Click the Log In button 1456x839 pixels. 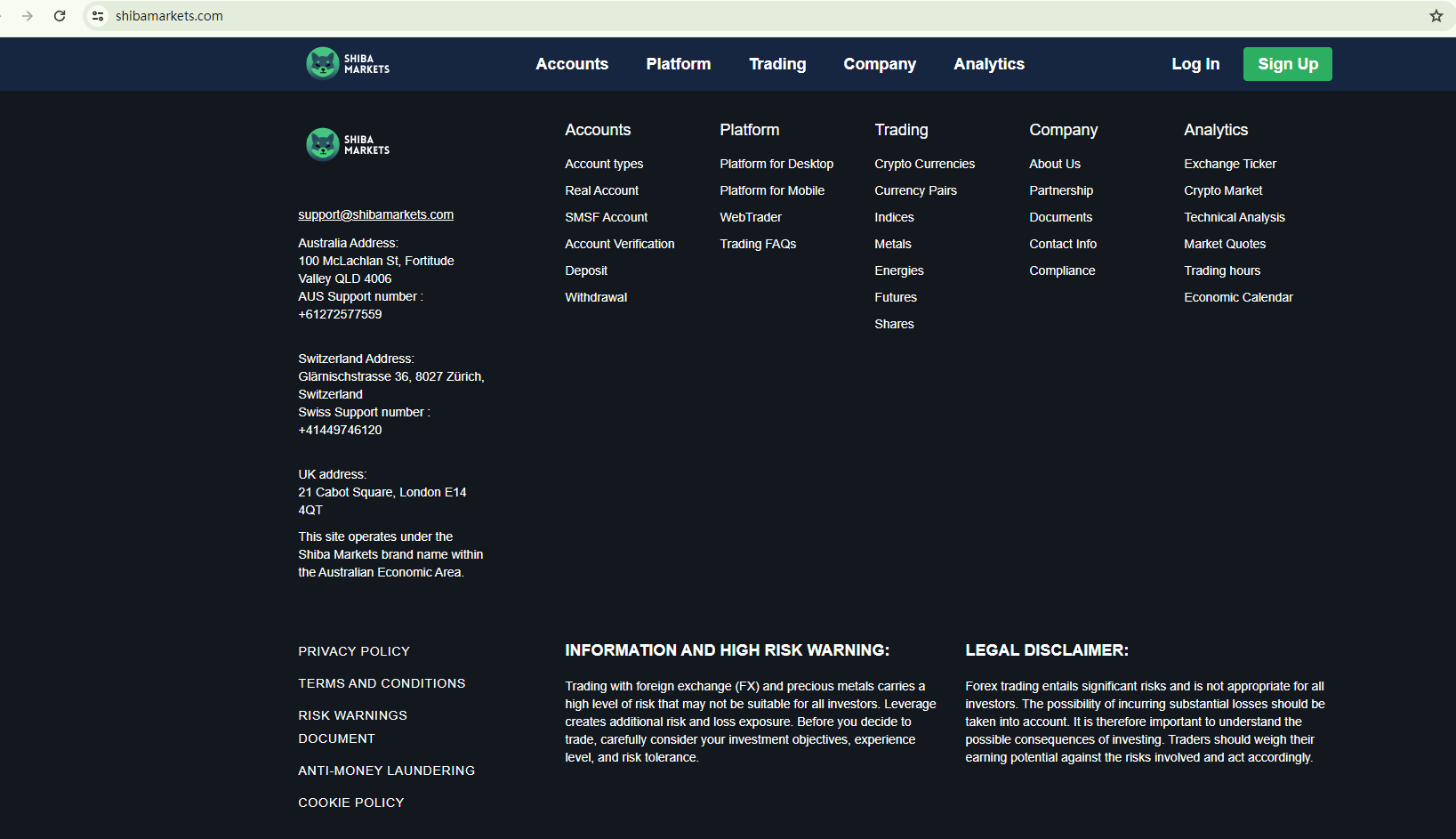(1195, 64)
